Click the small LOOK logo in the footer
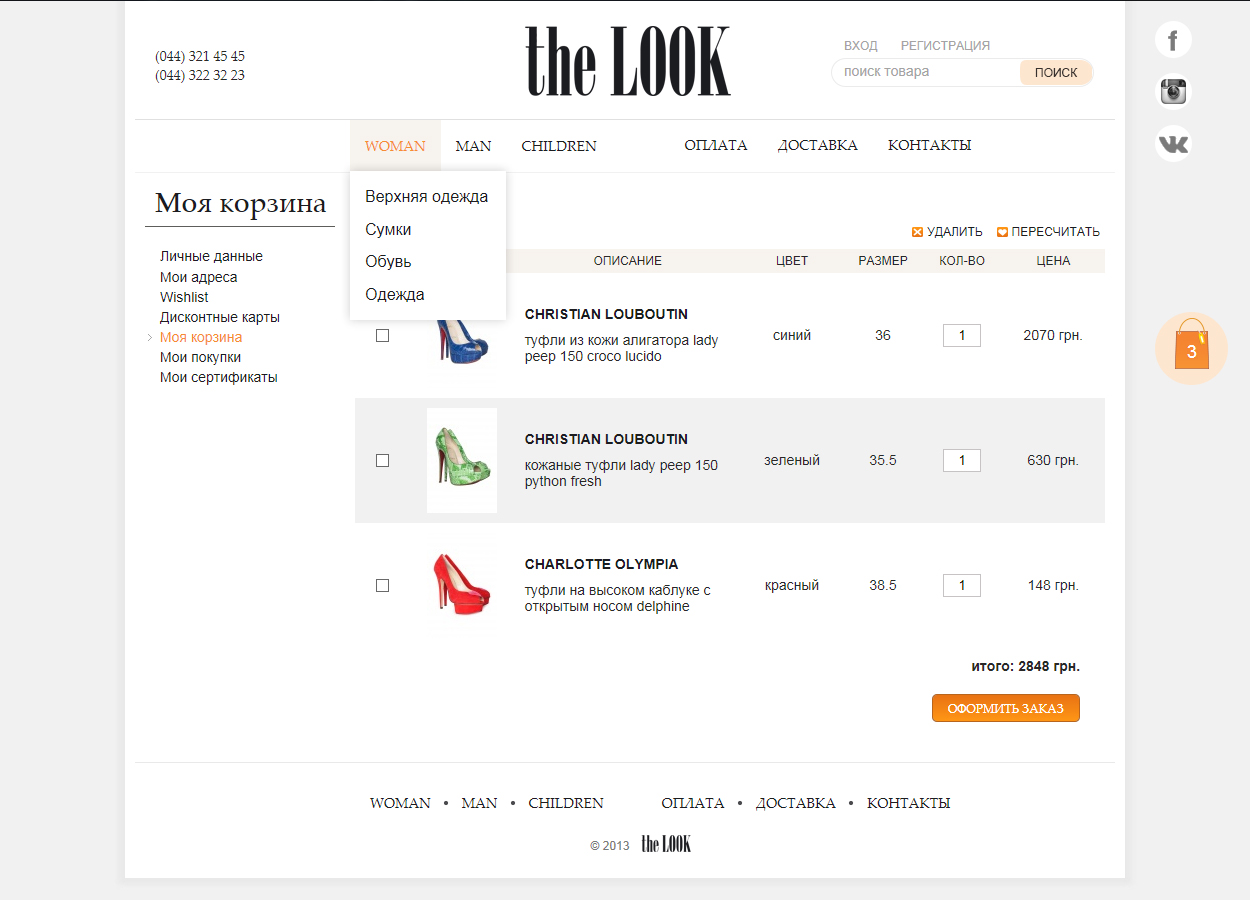The height and width of the screenshot is (900, 1250). (666, 844)
